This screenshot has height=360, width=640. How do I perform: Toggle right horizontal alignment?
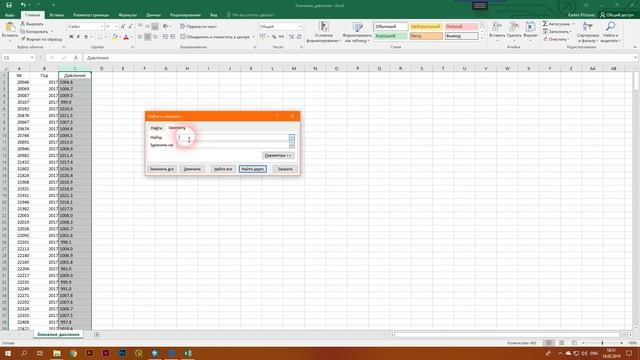pos(155,37)
